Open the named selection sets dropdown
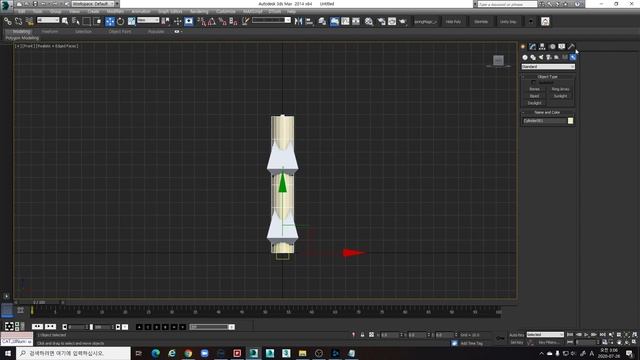Screen dimensions: 640x360 click(271, 20)
